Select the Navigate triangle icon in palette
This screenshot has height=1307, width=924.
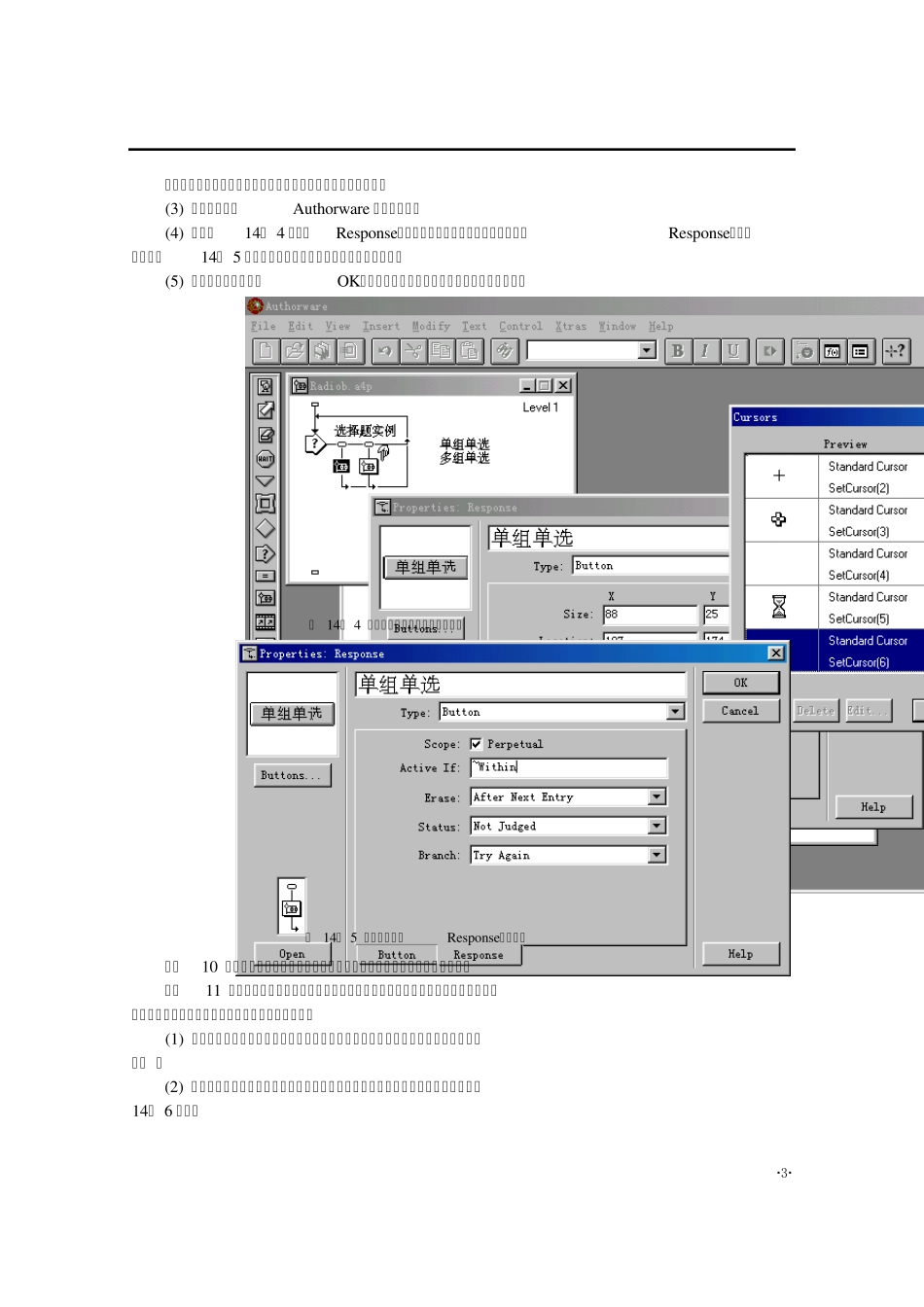266,480
